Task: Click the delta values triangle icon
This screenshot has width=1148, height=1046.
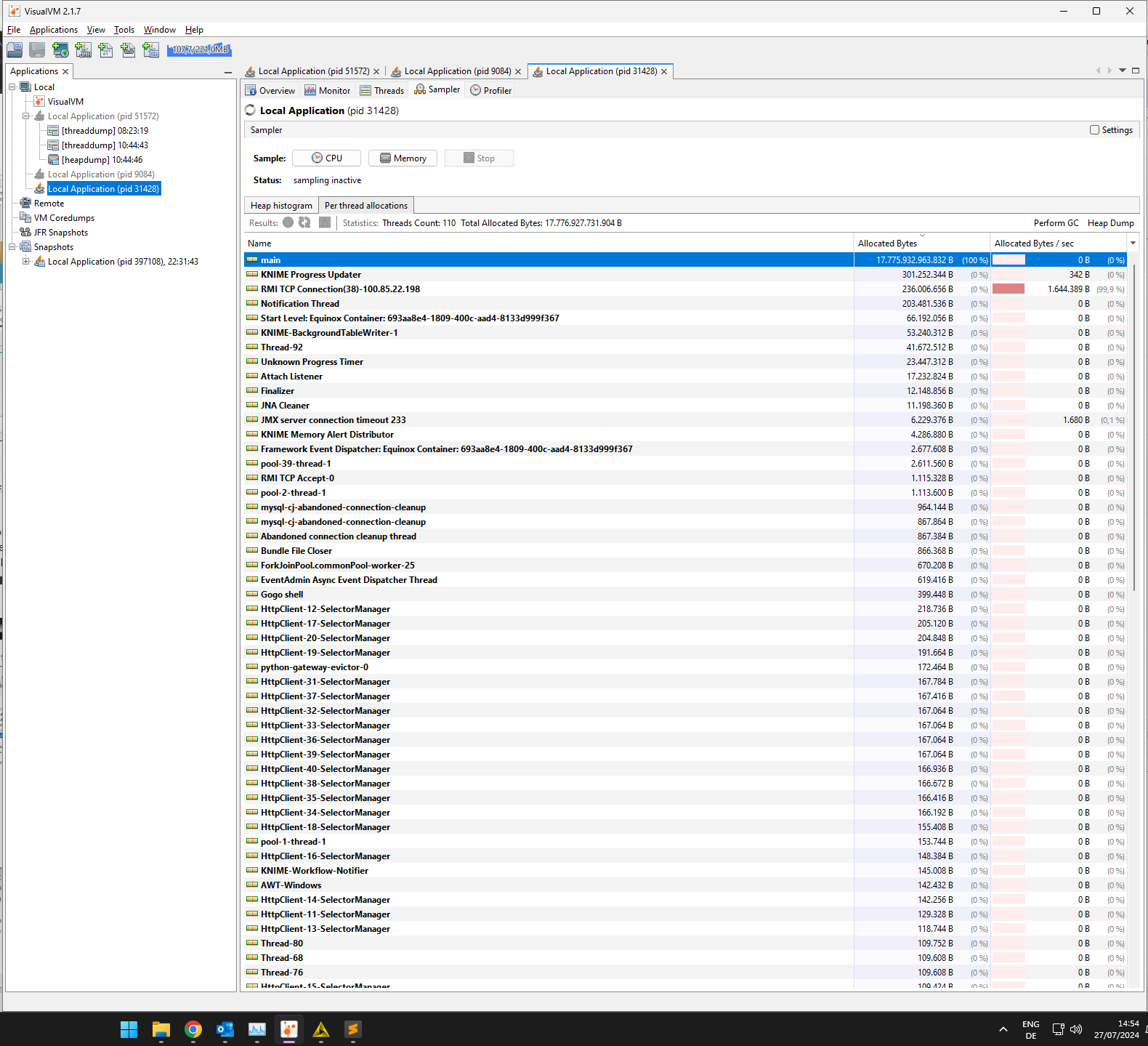Action: tap(325, 222)
